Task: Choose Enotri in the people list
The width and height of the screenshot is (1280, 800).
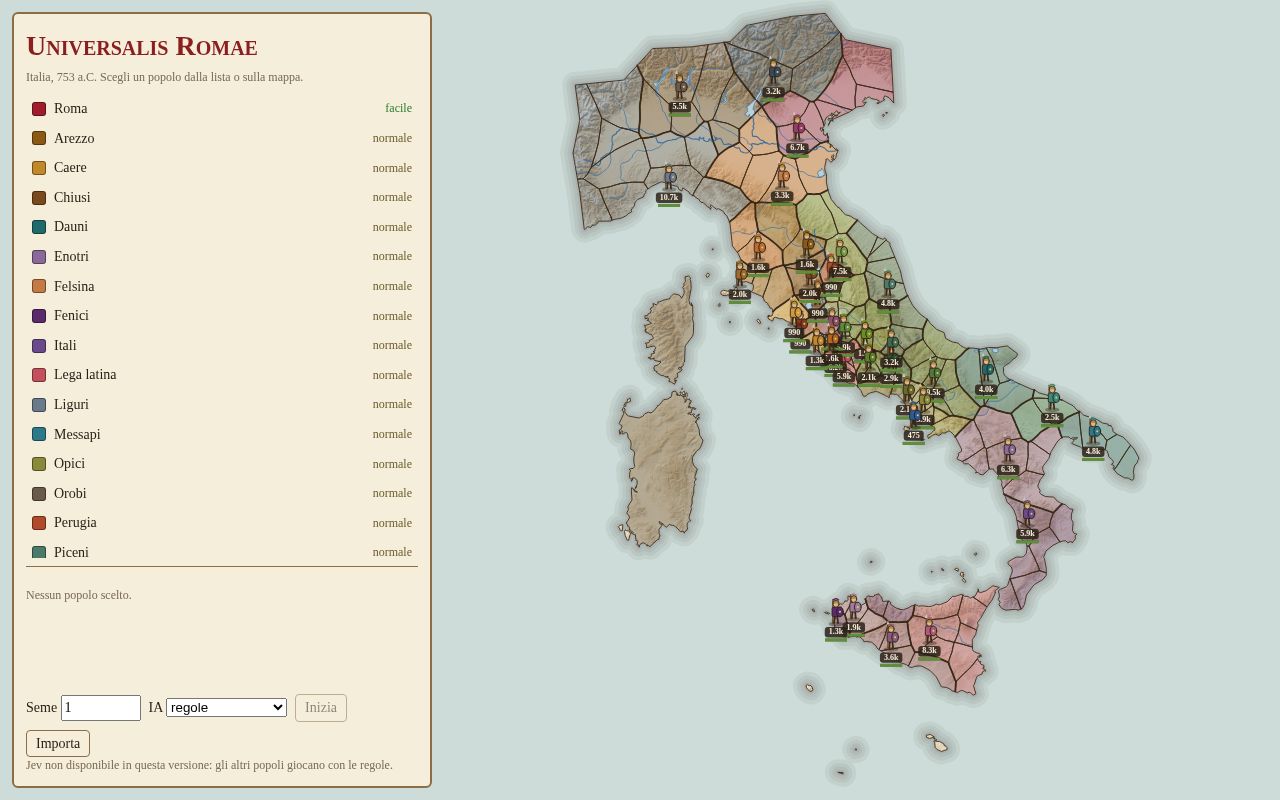Action: click(222, 256)
